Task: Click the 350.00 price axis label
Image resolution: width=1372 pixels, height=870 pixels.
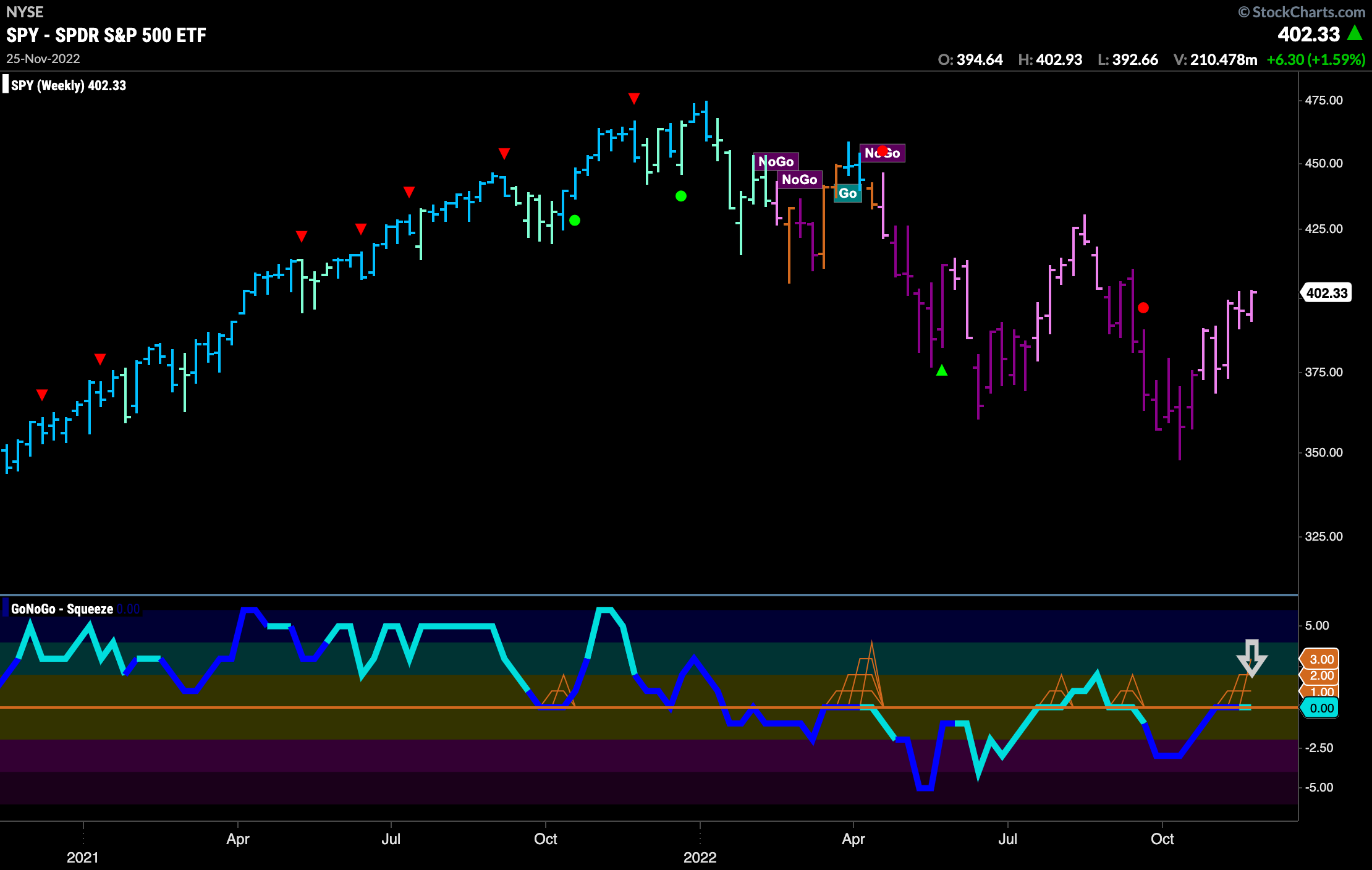Action: [1324, 452]
